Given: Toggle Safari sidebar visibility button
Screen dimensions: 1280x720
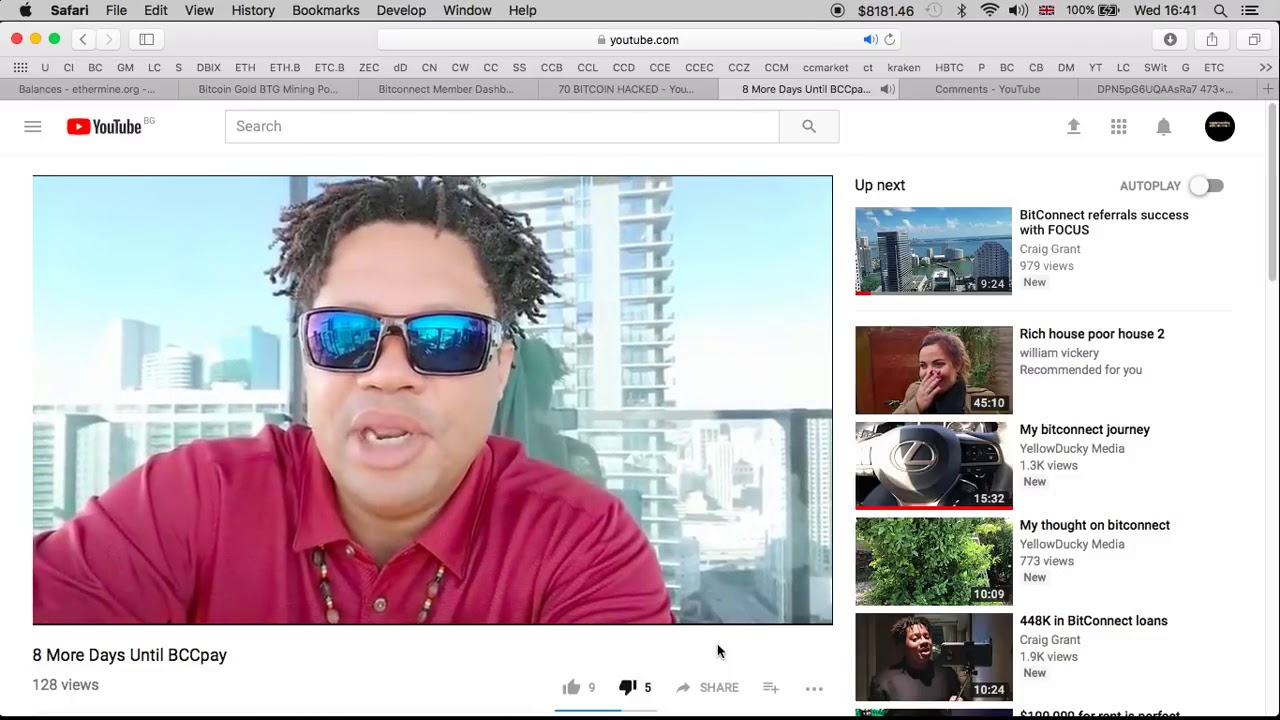Looking at the screenshot, I should coord(146,39).
